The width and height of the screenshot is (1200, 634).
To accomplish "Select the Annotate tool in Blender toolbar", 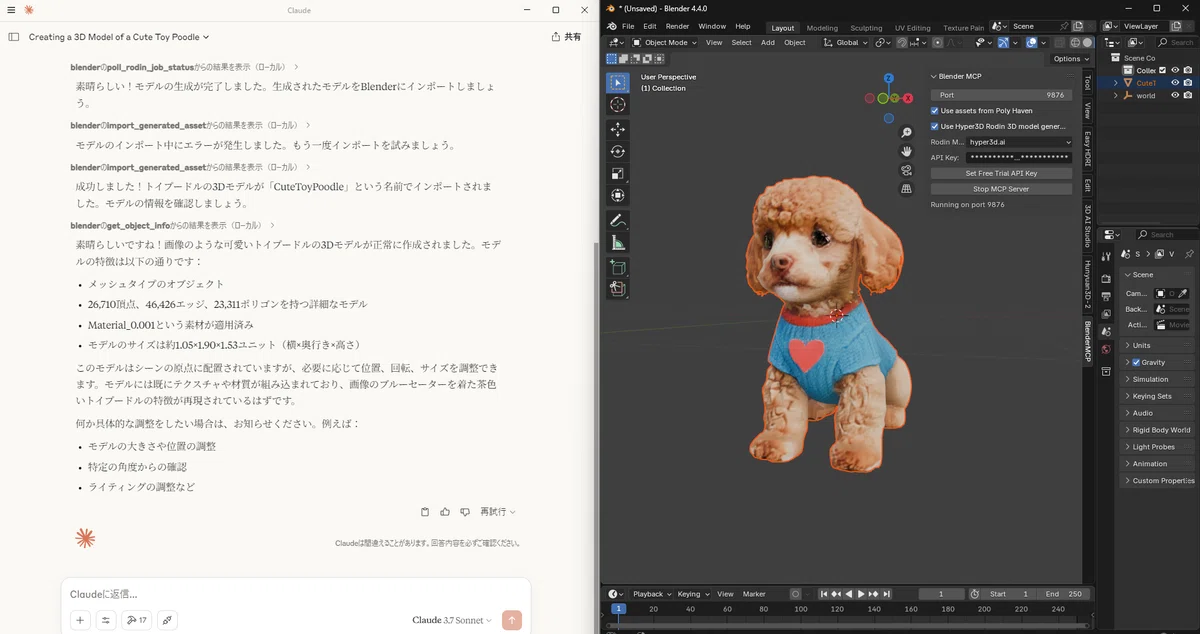I will [618, 220].
